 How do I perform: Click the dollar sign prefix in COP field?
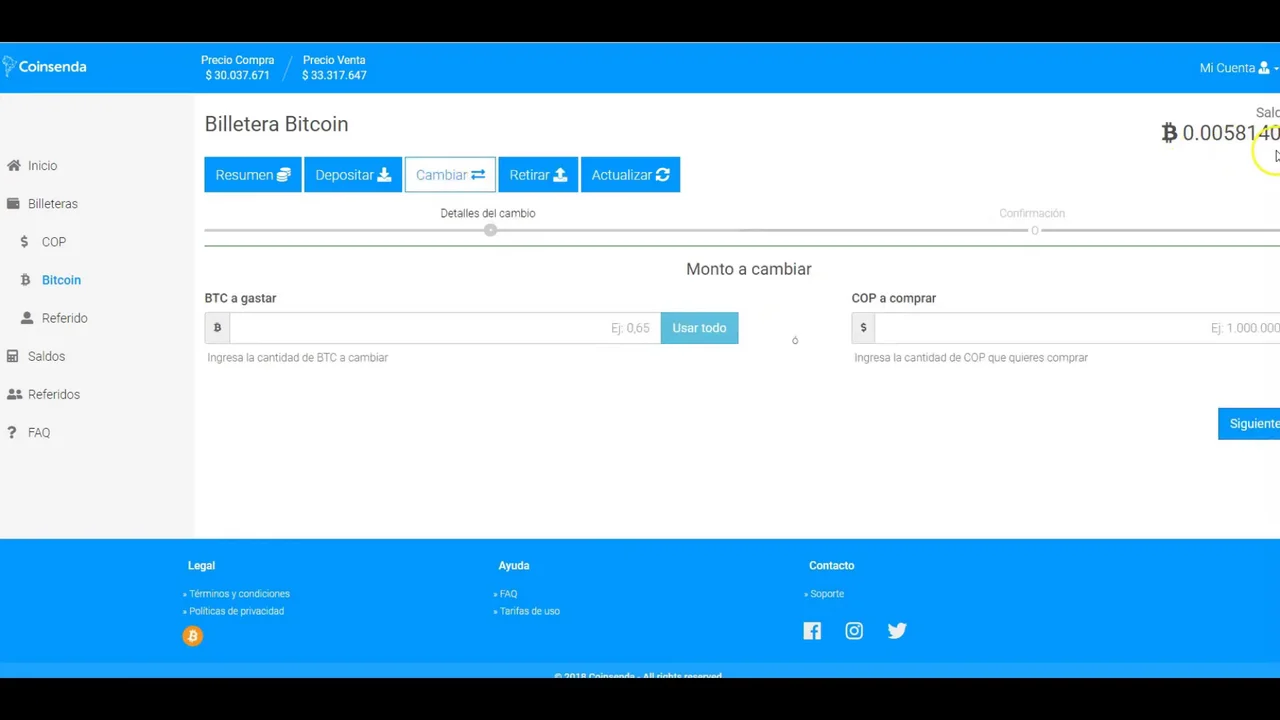tap(863, 328)
